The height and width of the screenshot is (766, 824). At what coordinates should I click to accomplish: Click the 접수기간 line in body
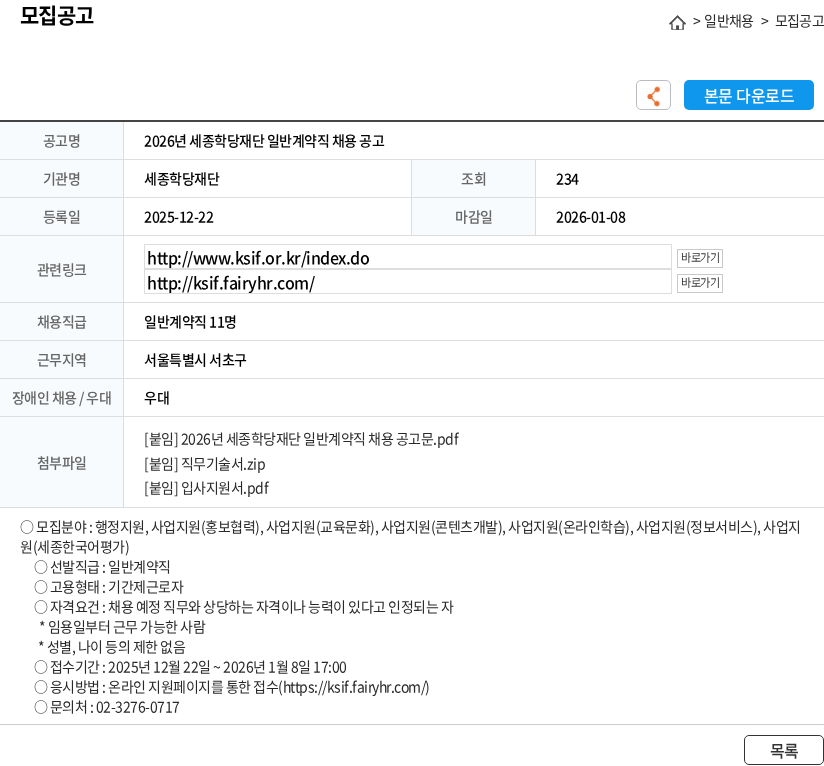pos(190,667)
